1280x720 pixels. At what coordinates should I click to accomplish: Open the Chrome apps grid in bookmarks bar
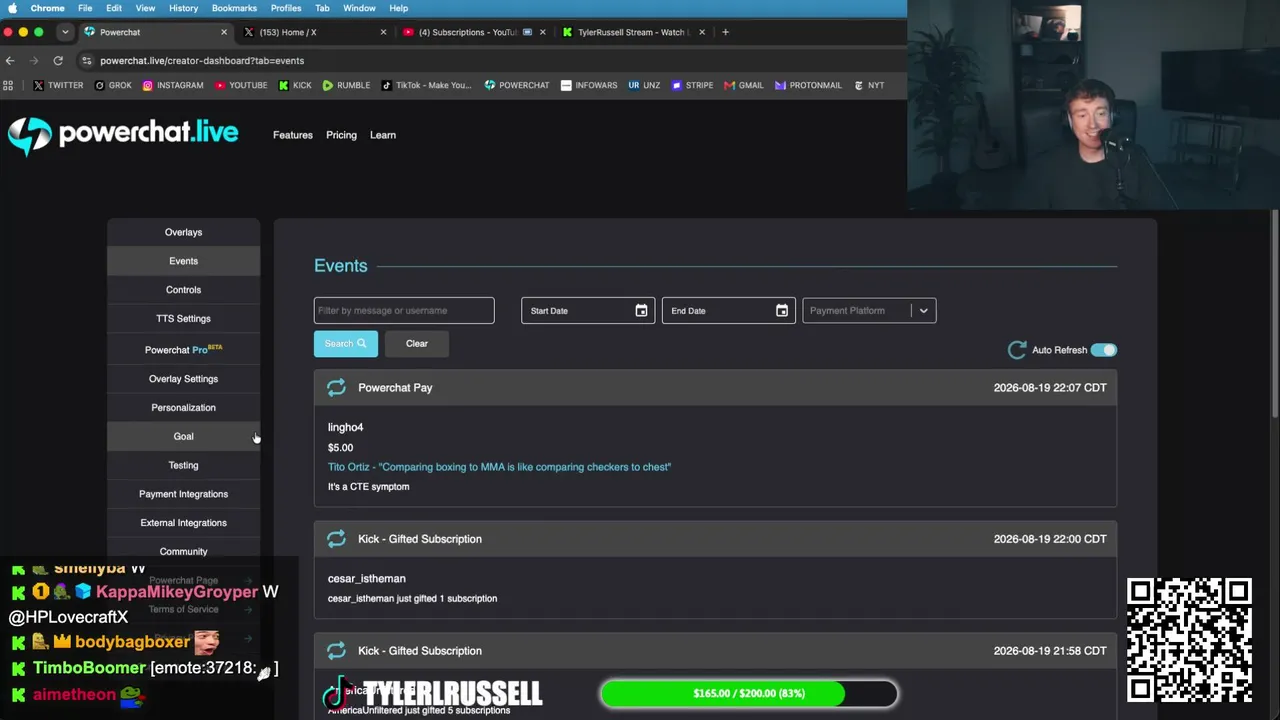pyautogui.click(x=9, y=85)
